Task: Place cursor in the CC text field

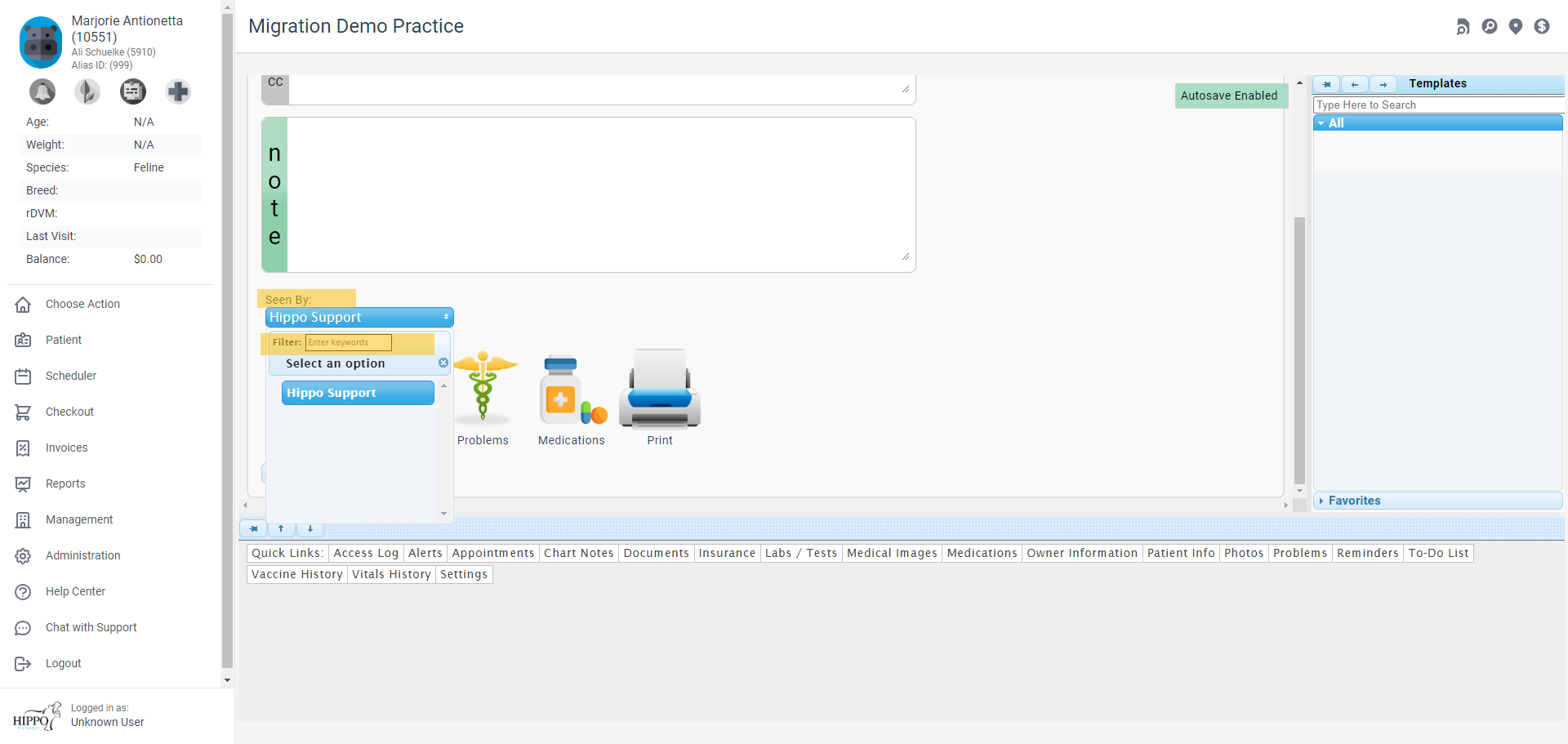Action: (602, 89)
